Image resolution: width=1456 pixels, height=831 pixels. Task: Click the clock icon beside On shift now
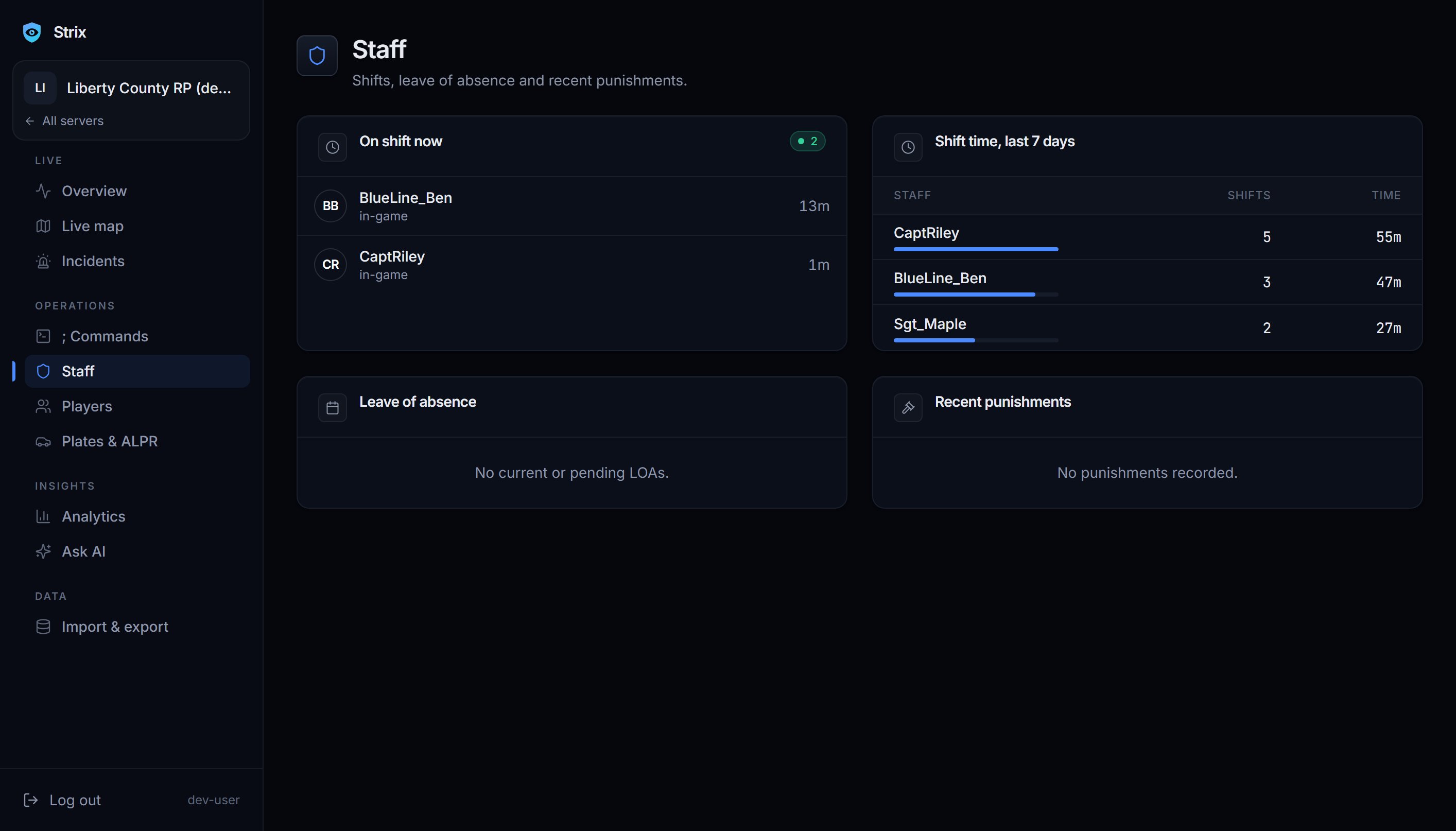coord(333,147)
